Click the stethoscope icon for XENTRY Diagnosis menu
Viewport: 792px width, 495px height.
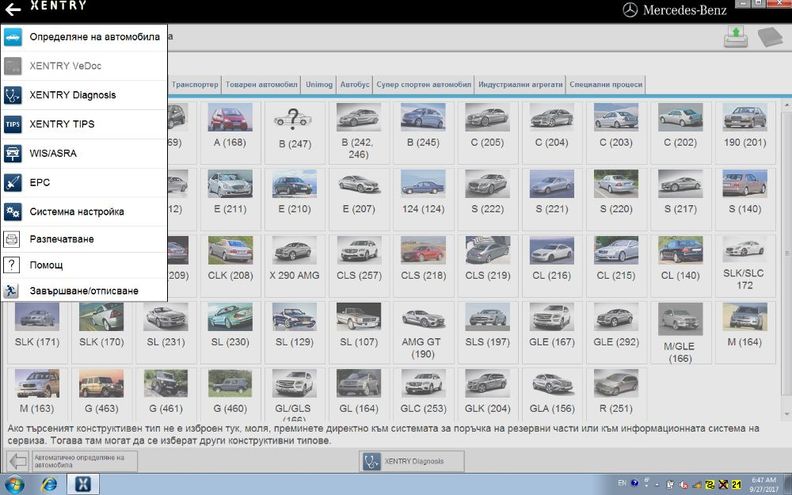[x=13, y=95]
